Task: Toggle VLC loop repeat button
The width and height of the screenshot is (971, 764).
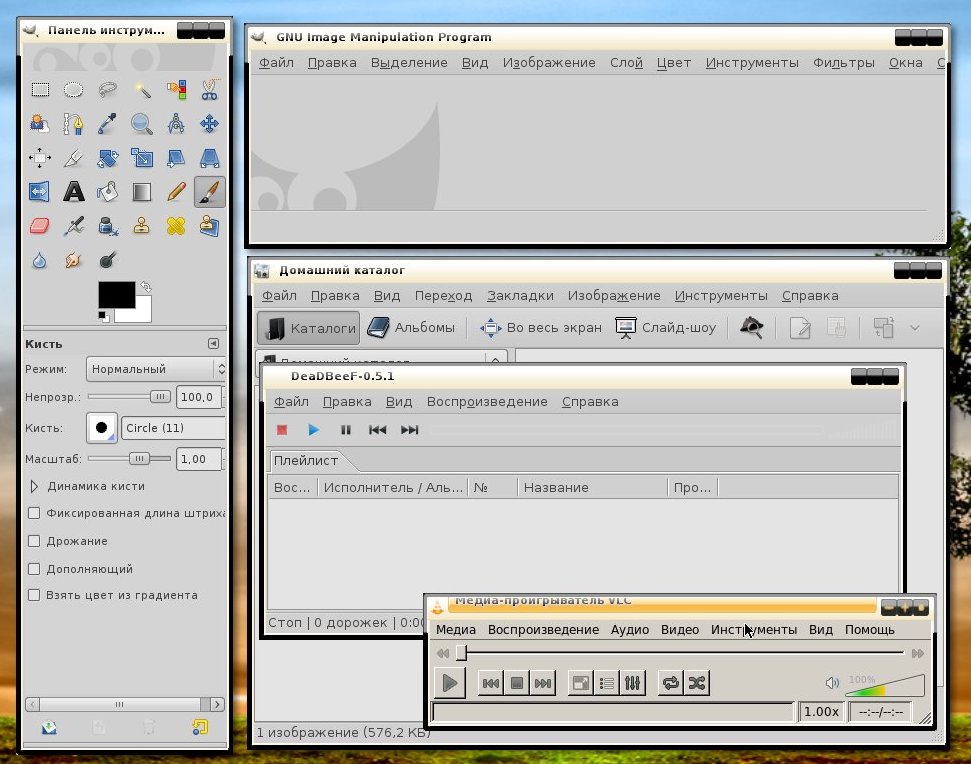Action: point(671,683)
